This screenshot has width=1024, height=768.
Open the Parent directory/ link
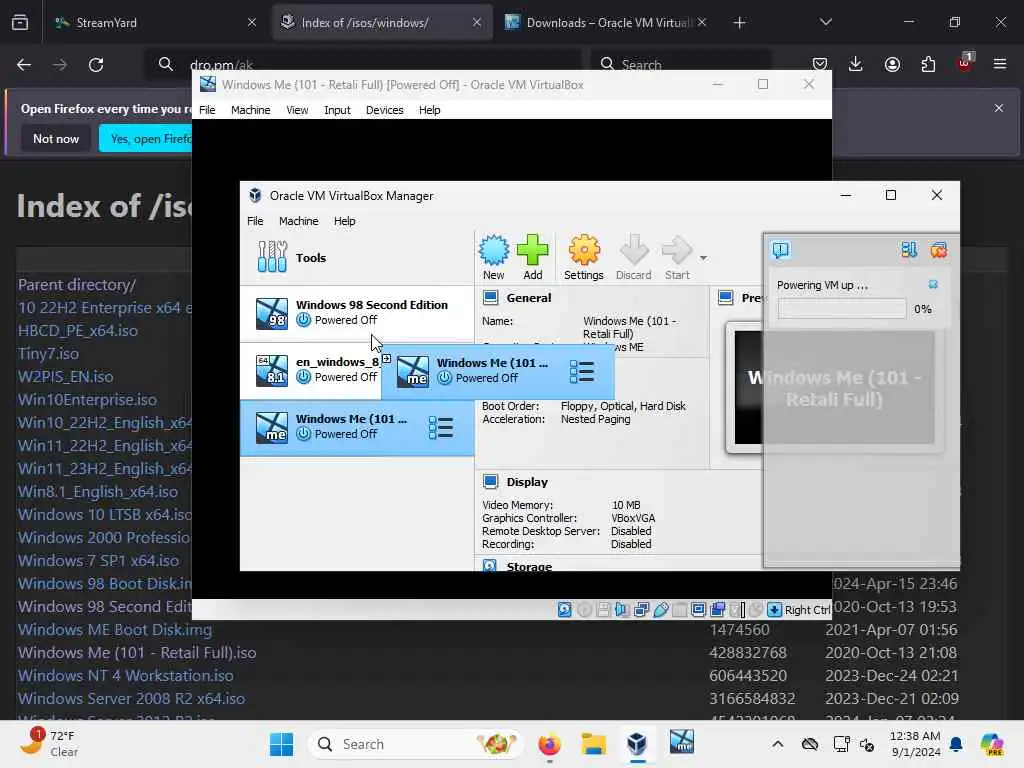click(x=76, y=285)
